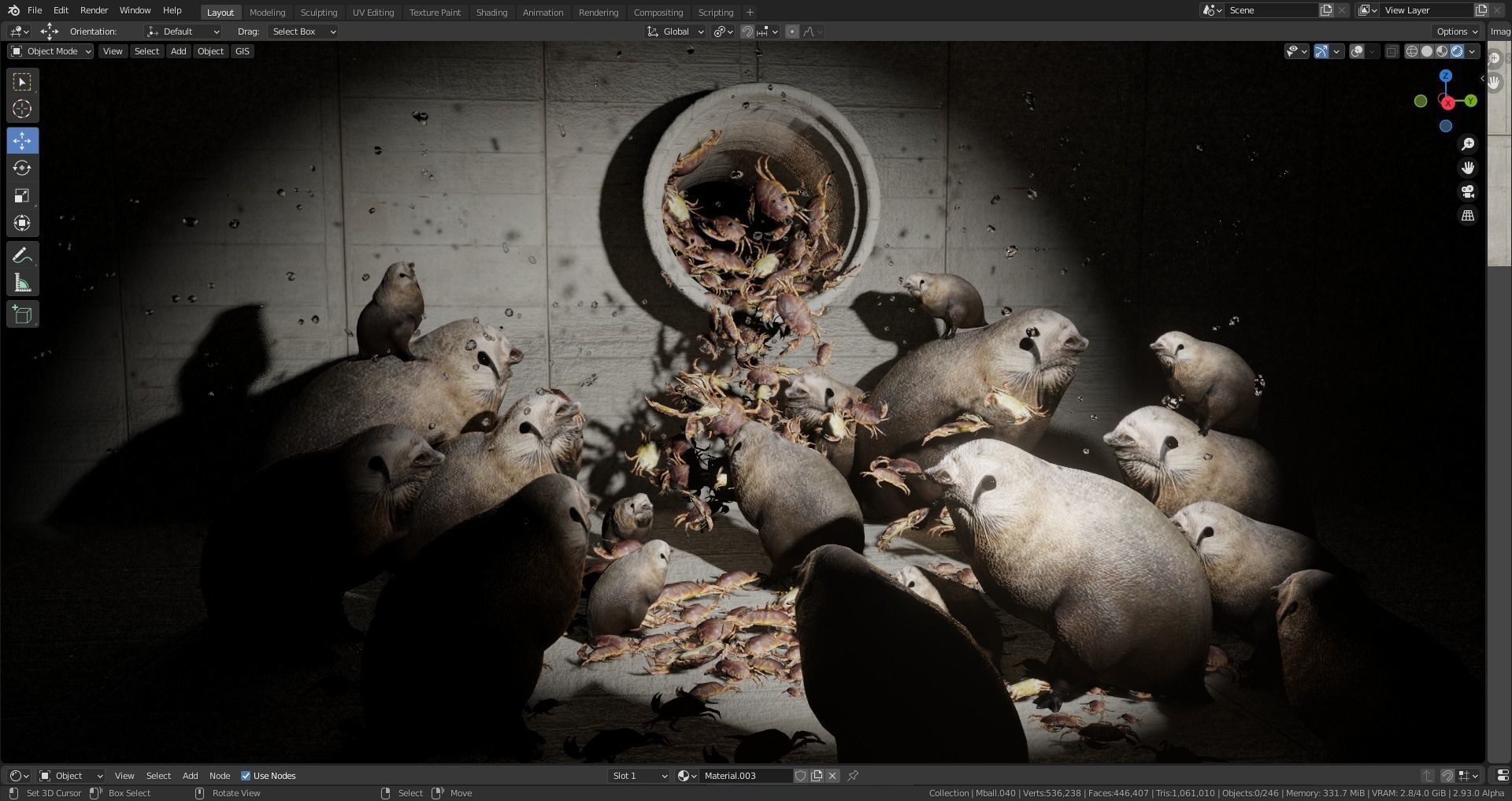Click the pan hand viewport gizmo

pyautogui.click(x=1468, y=168)
